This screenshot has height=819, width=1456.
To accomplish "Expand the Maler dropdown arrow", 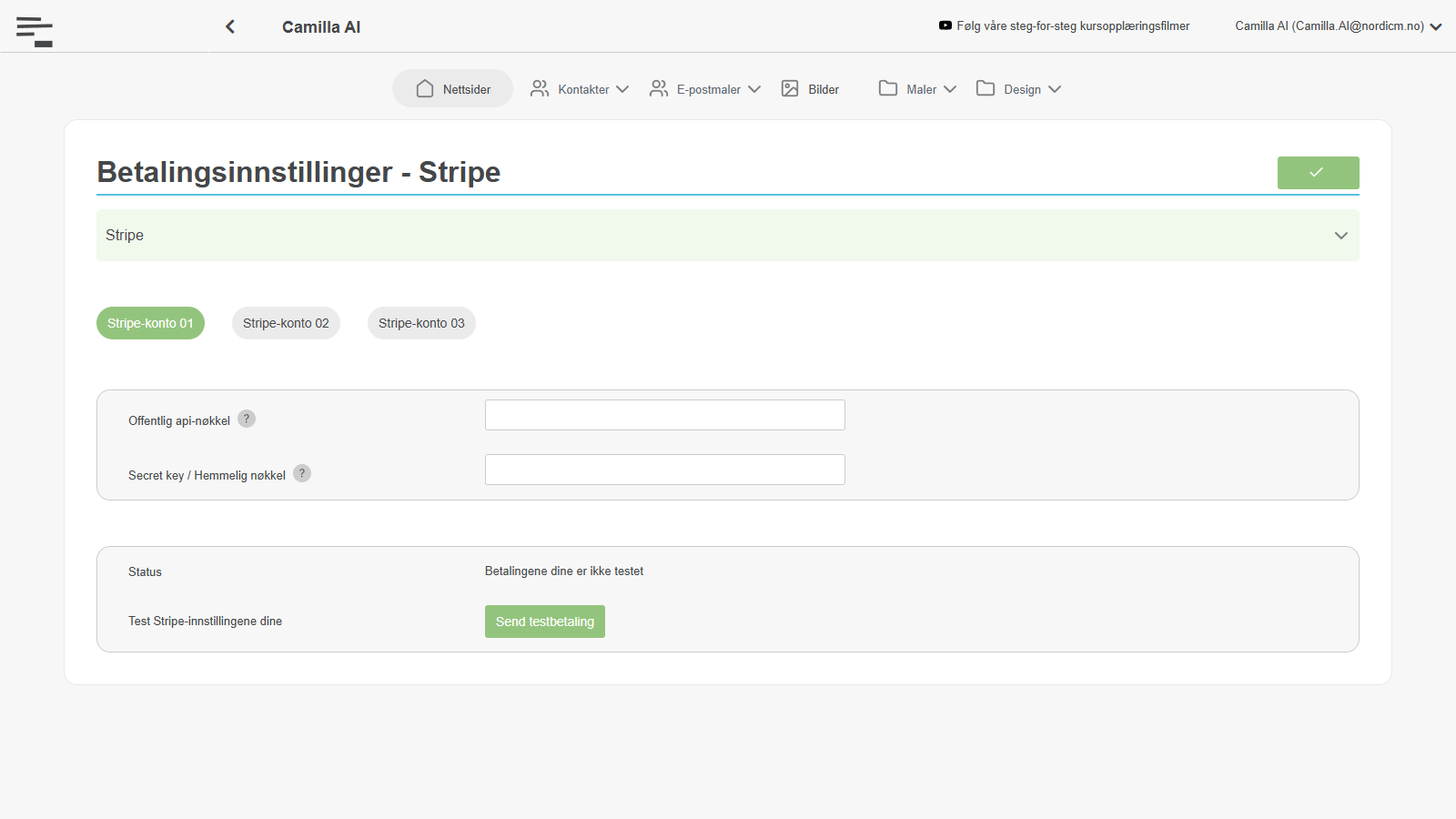I will [x=950, y=89].
